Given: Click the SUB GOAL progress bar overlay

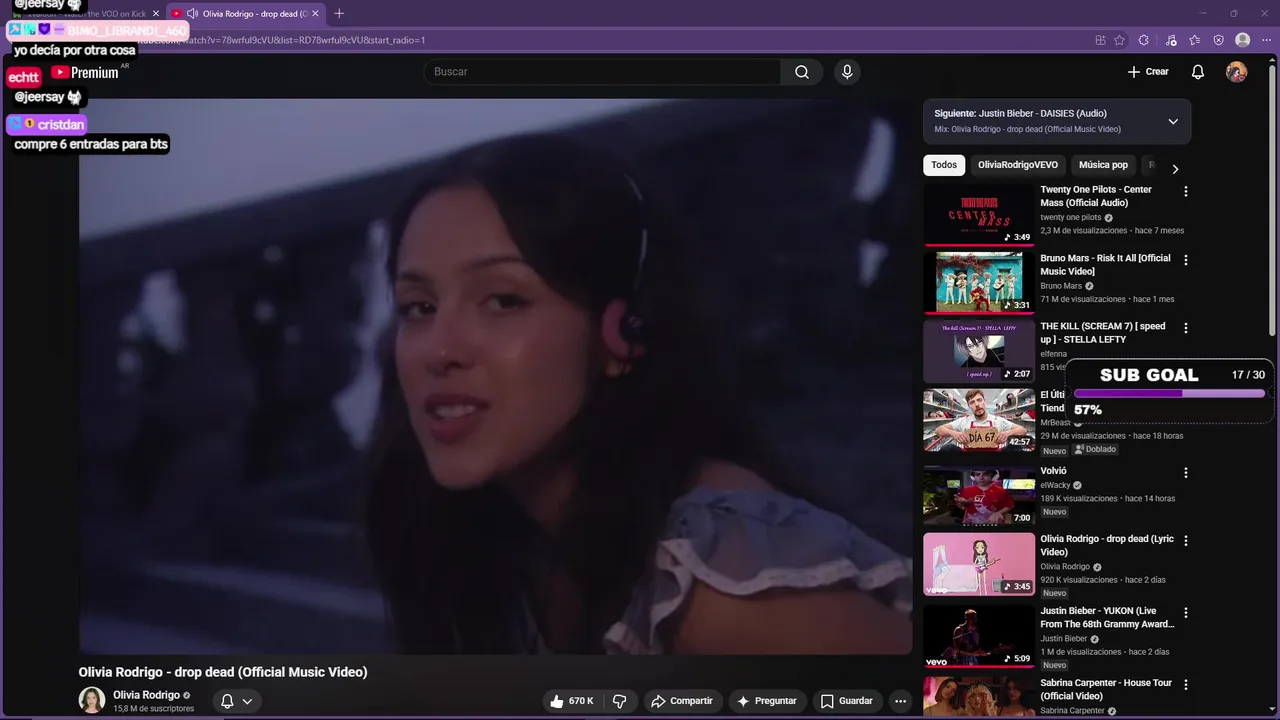Looking at the screenshot, I should point(1169,394).
